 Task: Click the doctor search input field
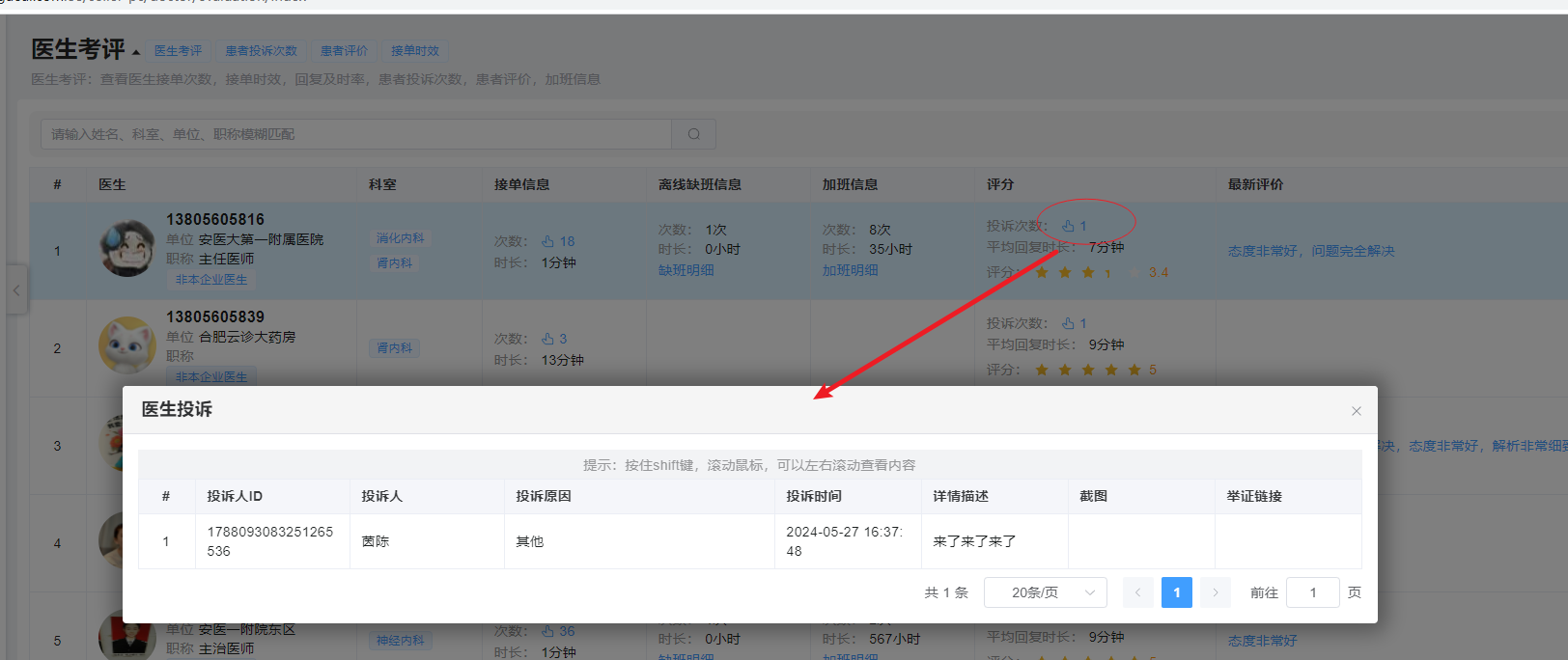pos(356,134)
